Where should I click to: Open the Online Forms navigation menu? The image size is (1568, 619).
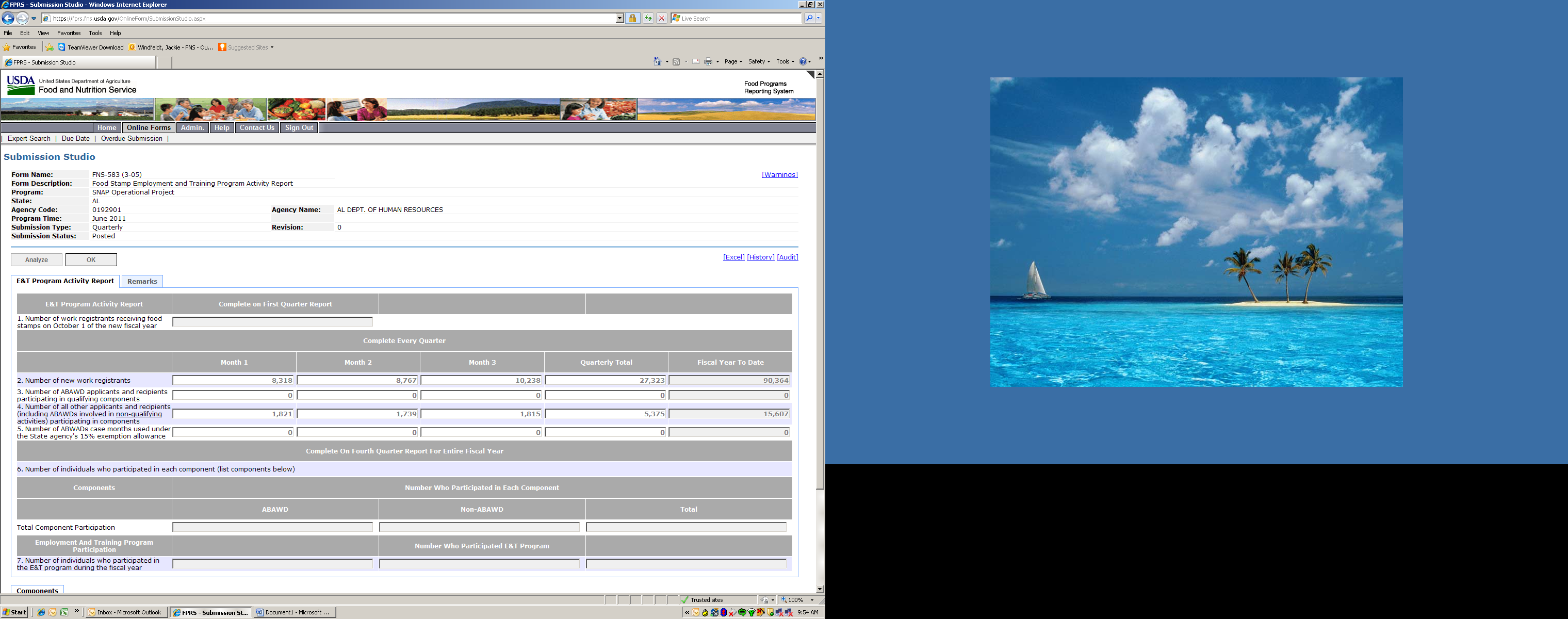tap(149, 128)
